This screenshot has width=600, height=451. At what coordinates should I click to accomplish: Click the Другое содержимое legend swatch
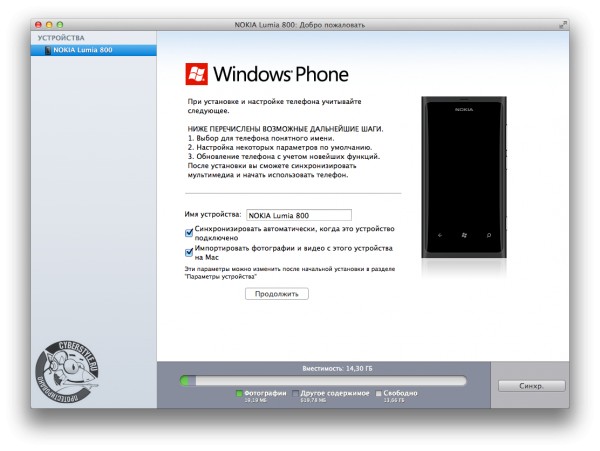[x=295, y=393]
